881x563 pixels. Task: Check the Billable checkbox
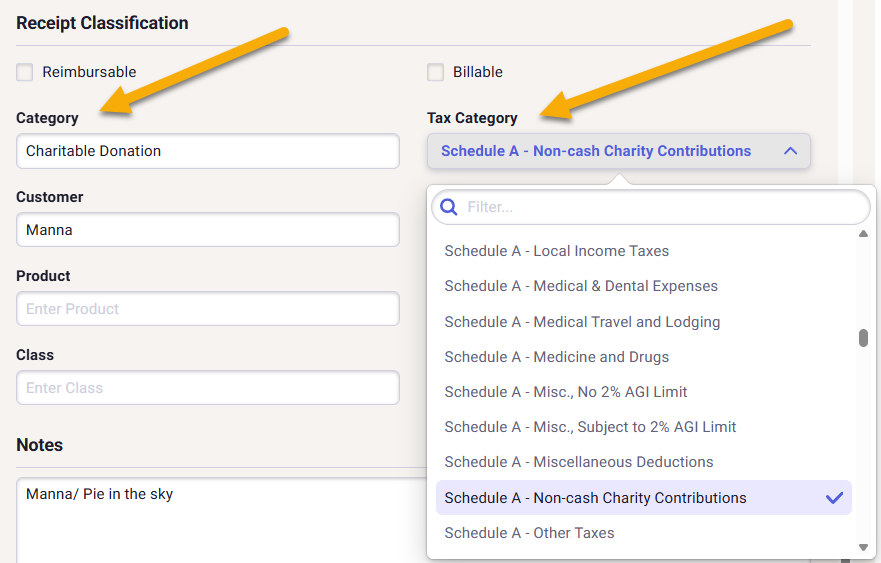tap(436, 72)
